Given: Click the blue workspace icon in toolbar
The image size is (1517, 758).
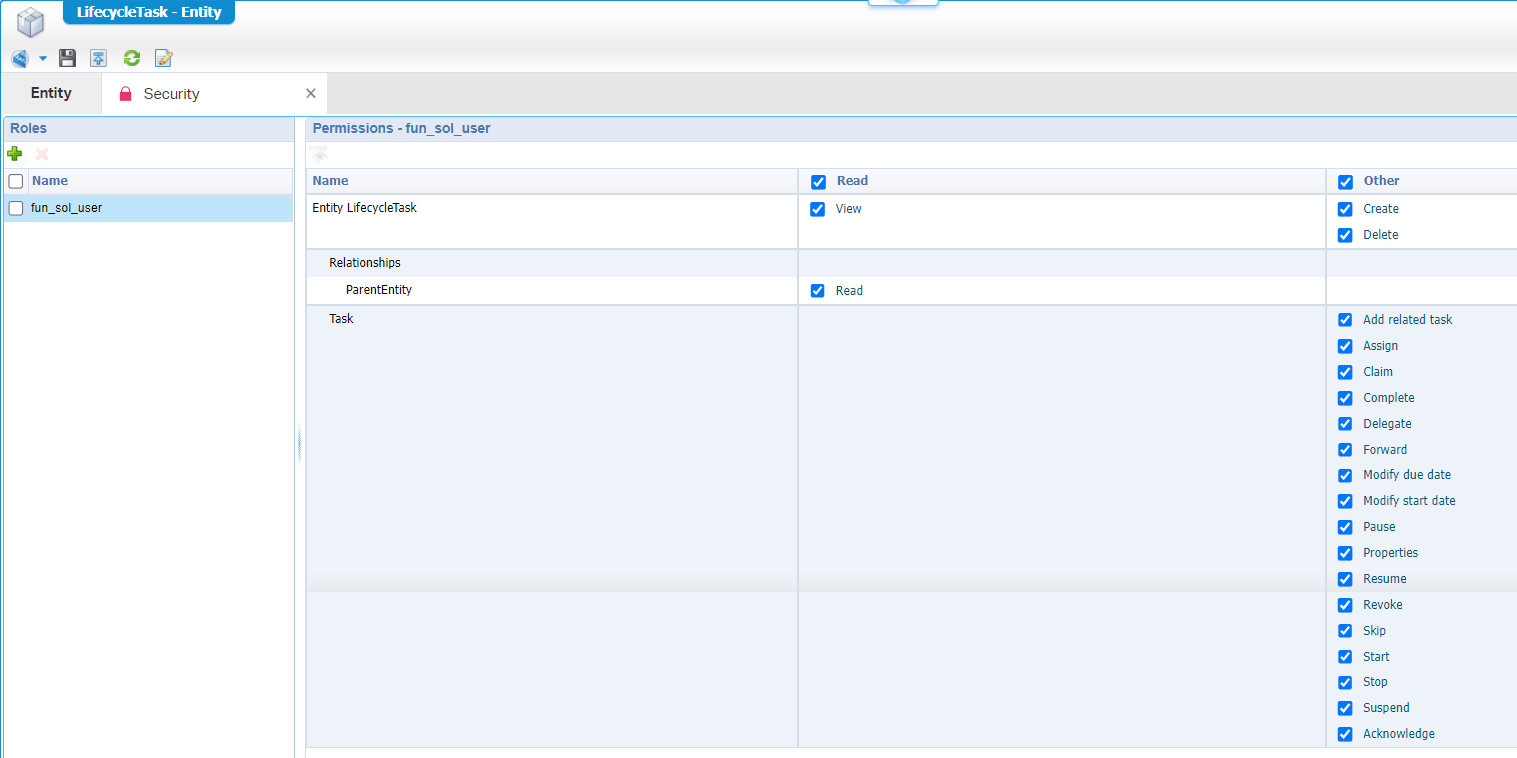Looking at the screenshot, I should pyautogui.click(x=20, y=58).
